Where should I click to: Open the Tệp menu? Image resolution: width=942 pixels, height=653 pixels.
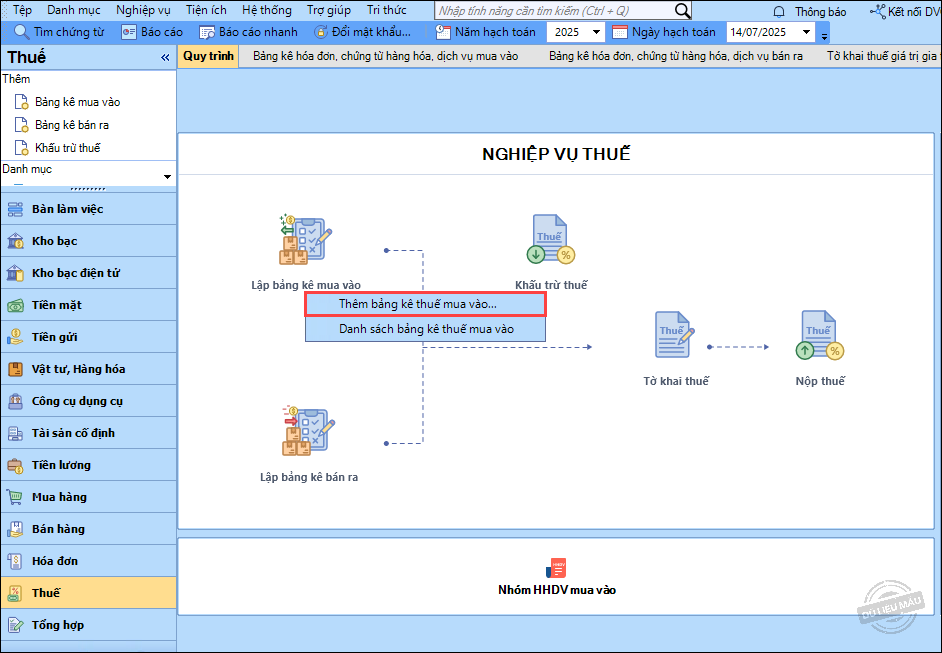coord(22,10)
